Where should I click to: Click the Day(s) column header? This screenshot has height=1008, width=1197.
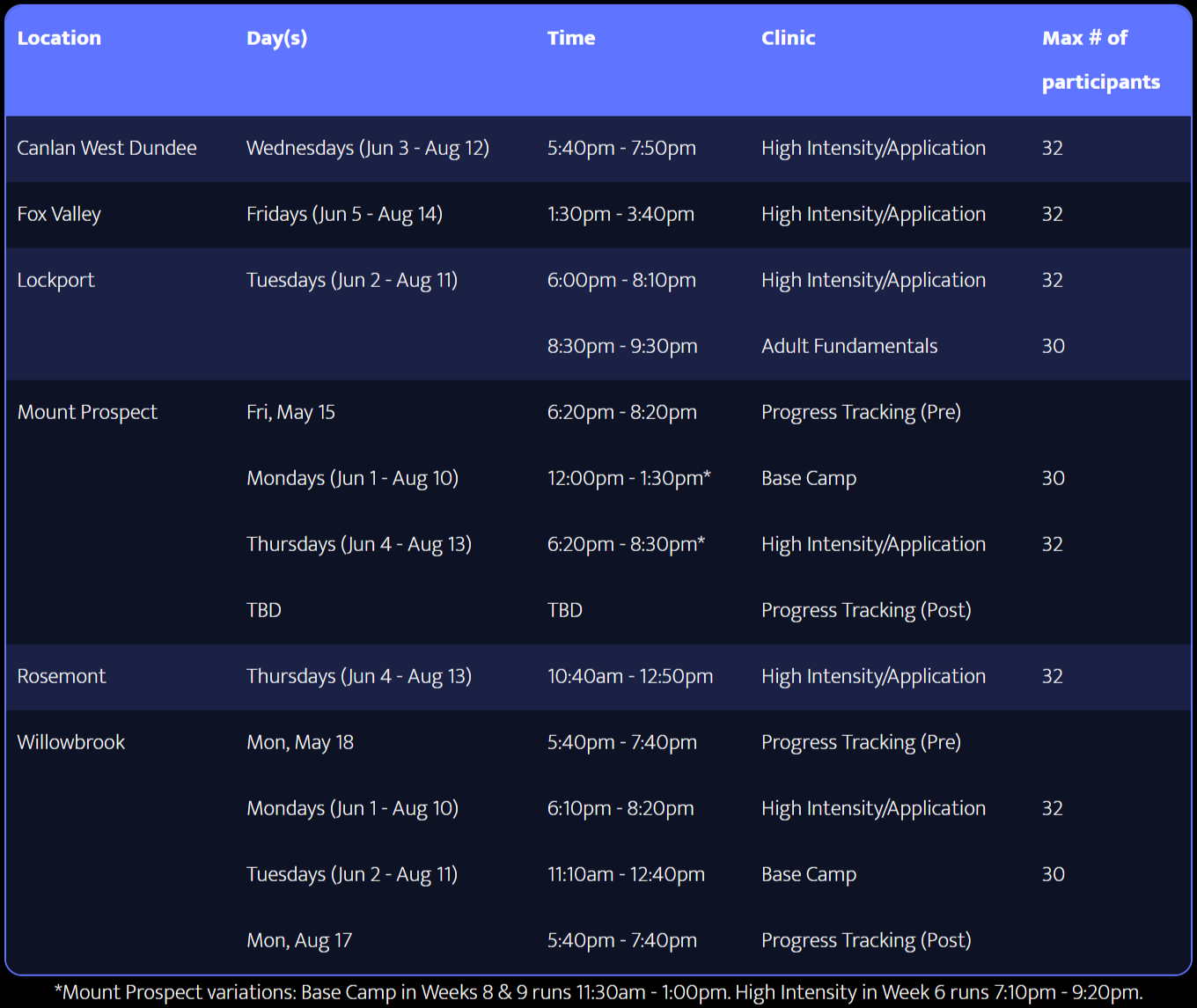[x=276, y=38]
